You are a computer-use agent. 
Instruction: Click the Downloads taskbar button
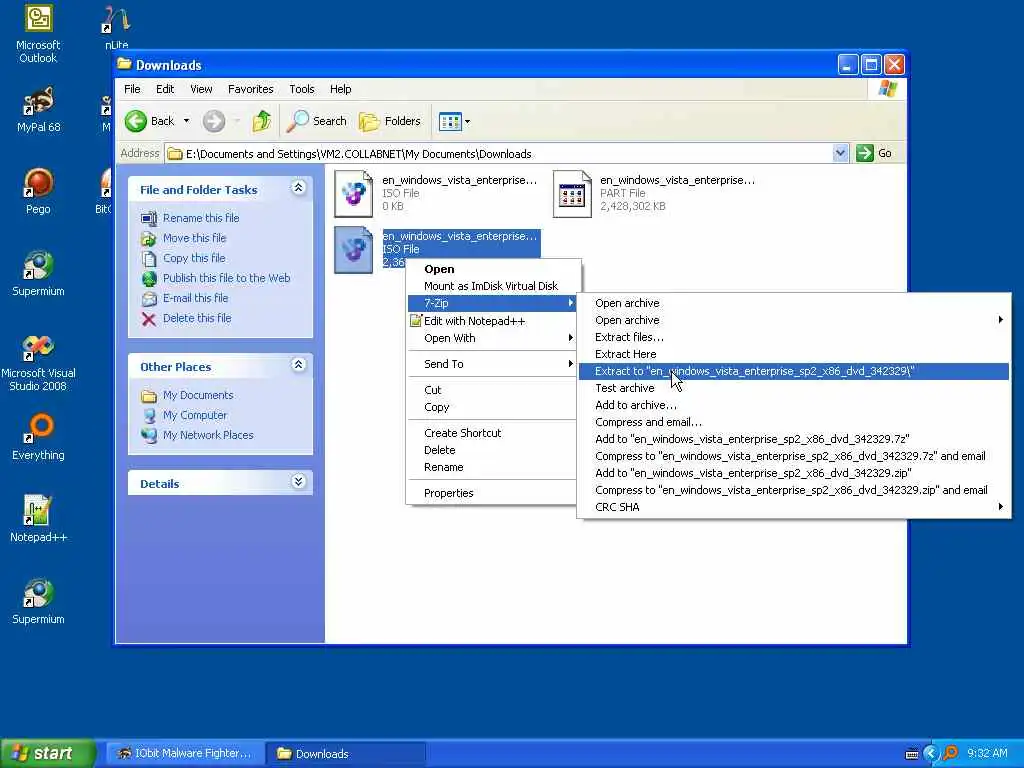click(346, 754)
